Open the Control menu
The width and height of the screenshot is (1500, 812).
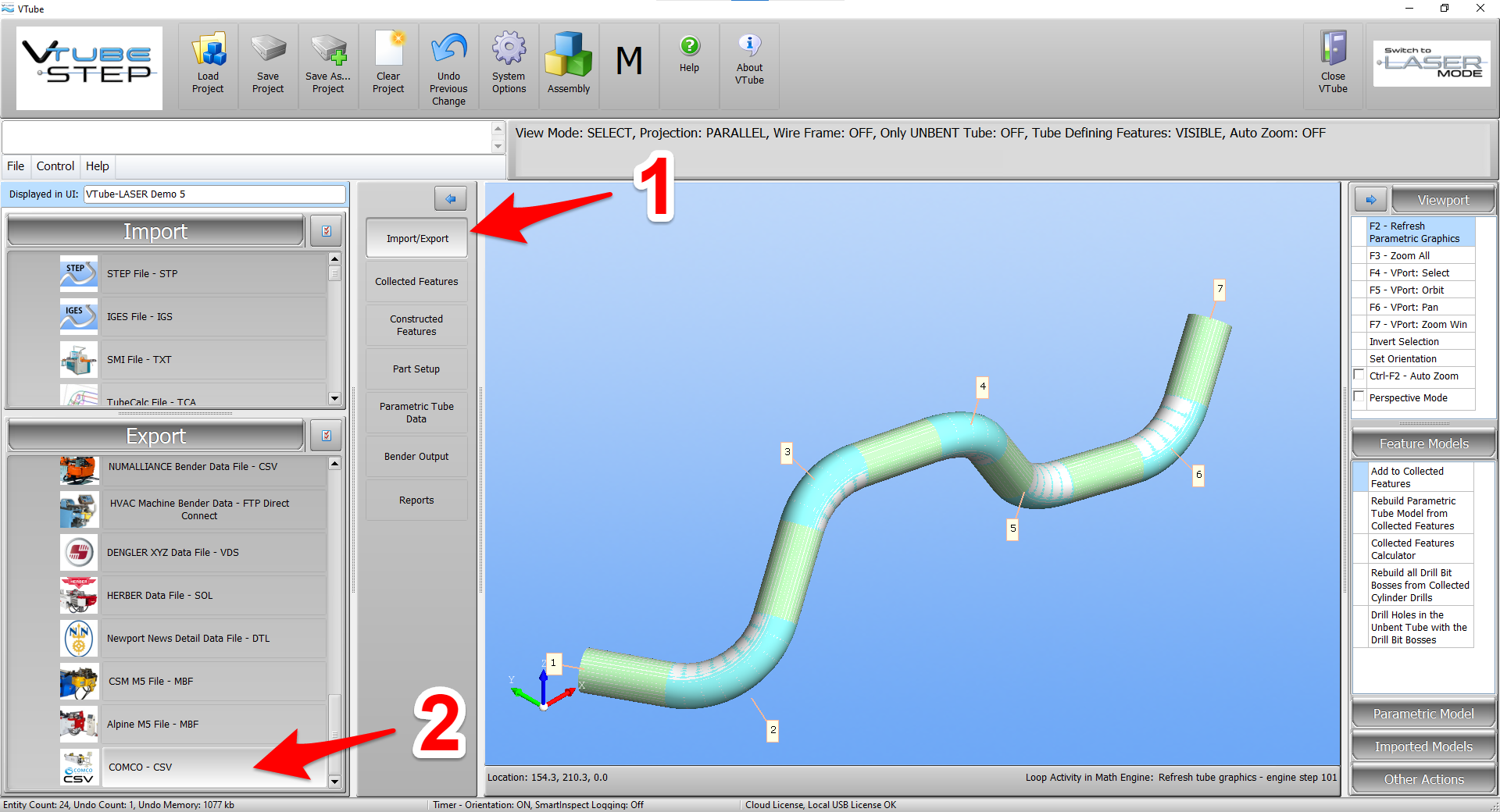coord(55,166)
